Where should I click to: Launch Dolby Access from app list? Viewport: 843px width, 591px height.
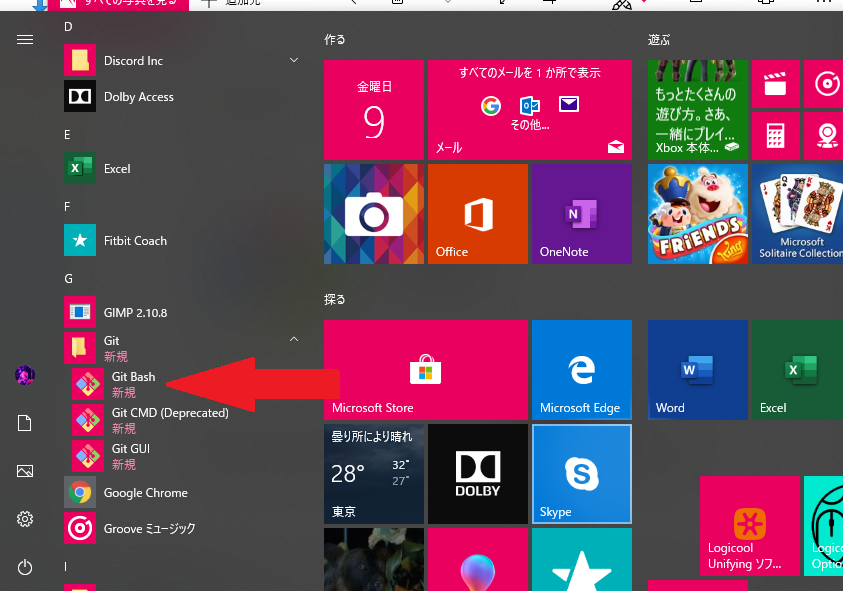[x=181, y=96]
